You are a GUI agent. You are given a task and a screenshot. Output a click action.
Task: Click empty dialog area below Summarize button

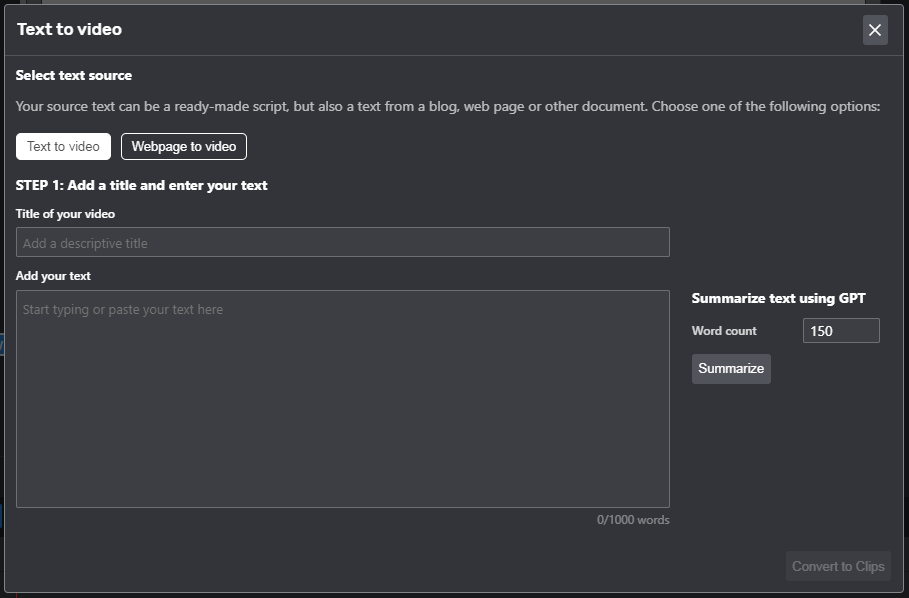pos(786,464)
